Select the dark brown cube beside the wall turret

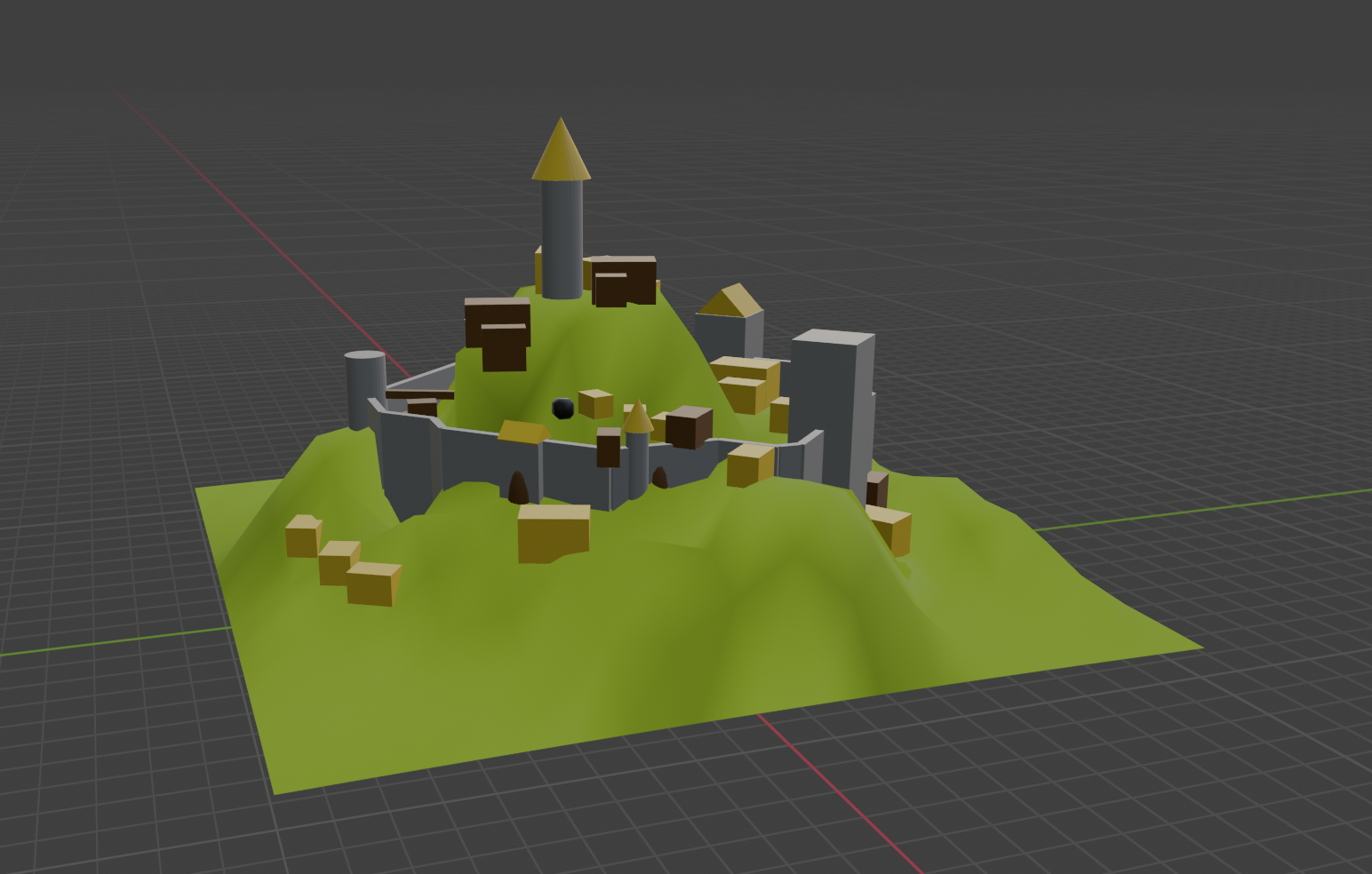coord(688,427)
